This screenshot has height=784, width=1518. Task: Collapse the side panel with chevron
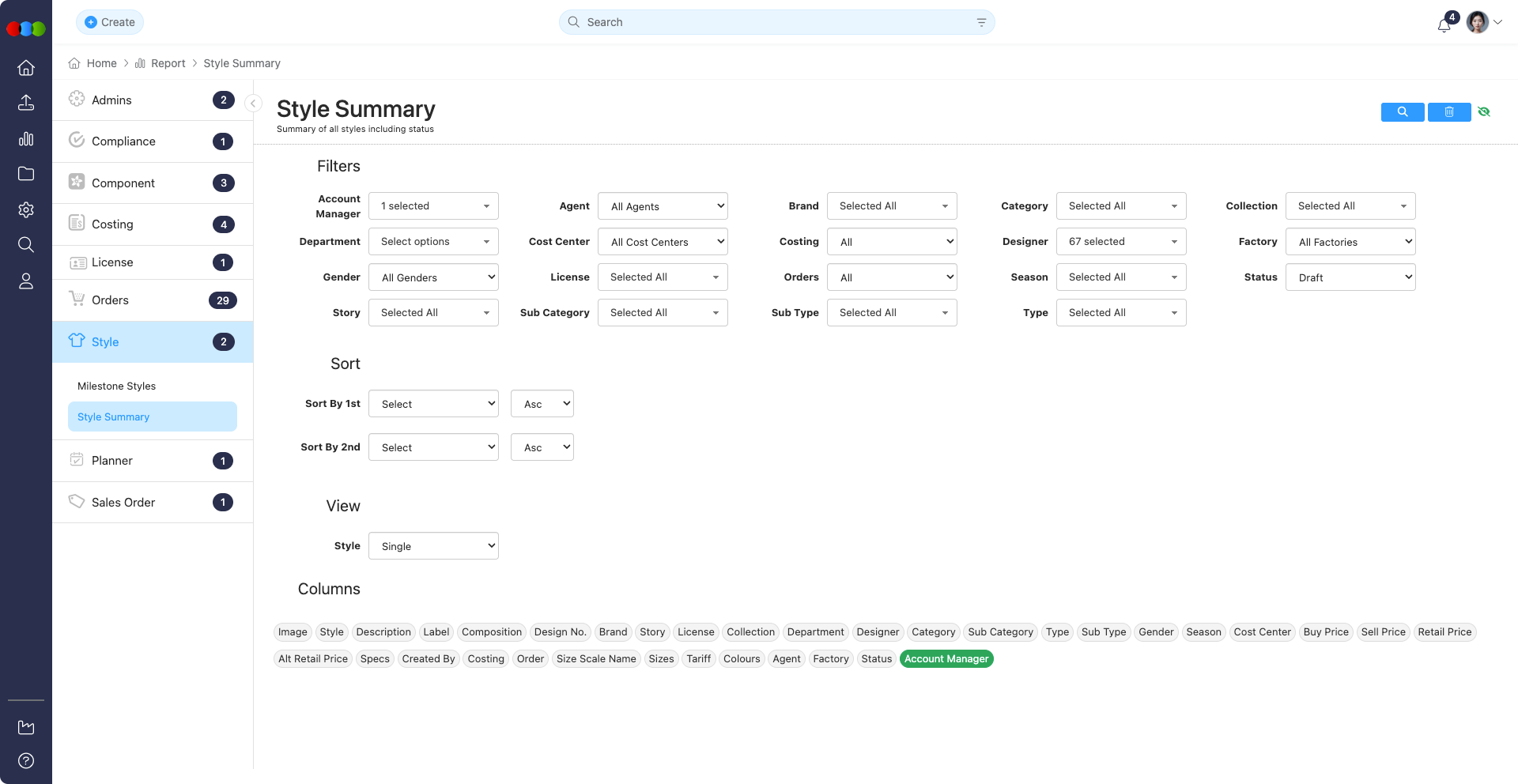click(253, 104)
